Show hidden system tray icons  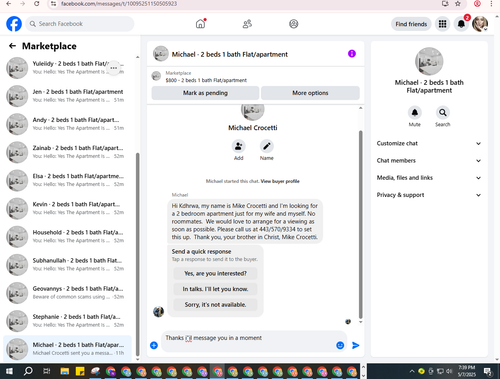tap(412, 371)
